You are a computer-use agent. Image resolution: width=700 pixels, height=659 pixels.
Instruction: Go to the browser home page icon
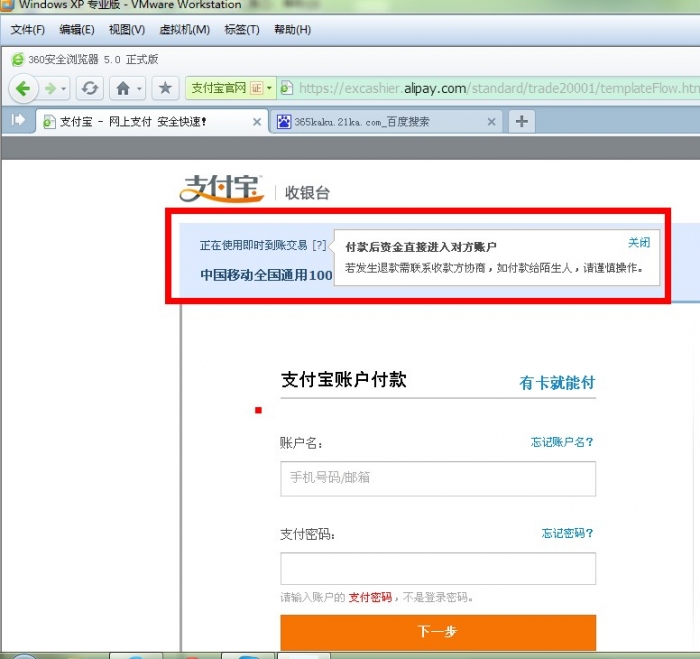[123, 88]
